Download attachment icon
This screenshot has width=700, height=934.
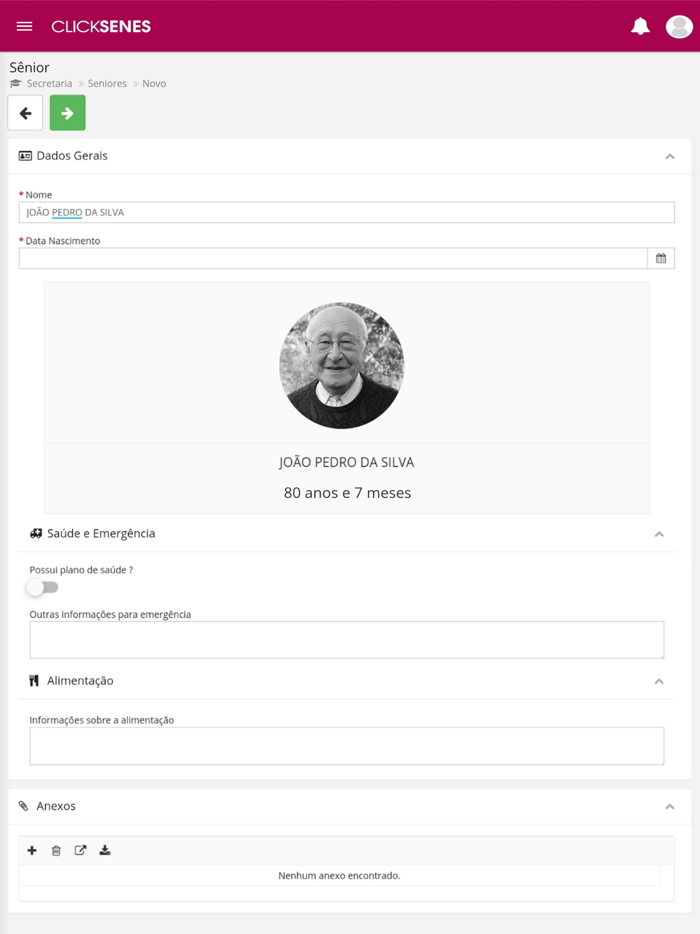tap(105, 850)
